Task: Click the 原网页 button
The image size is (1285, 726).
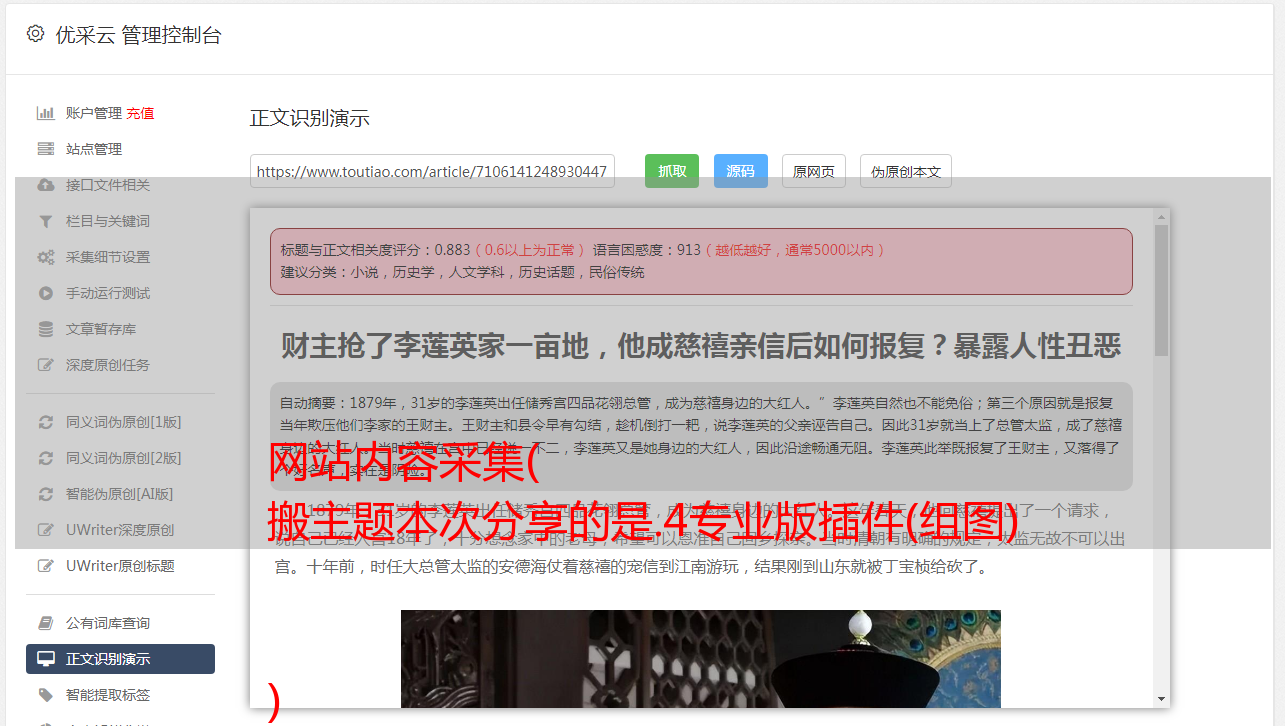Action: tap(814, 171)
